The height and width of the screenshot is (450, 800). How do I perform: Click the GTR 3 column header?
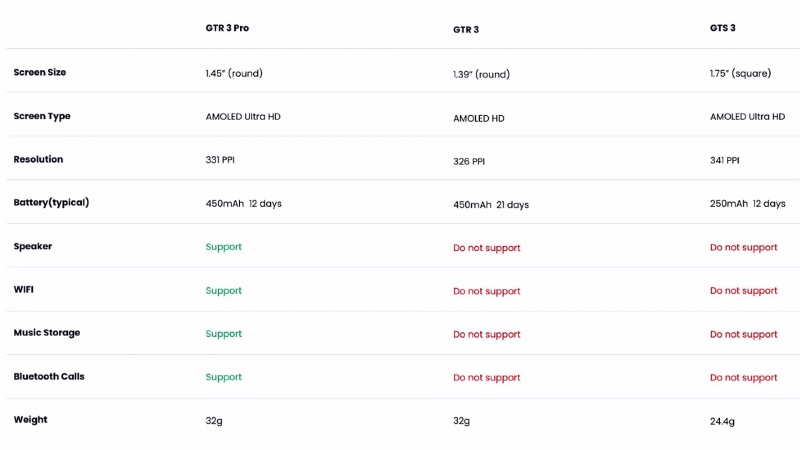466,30
